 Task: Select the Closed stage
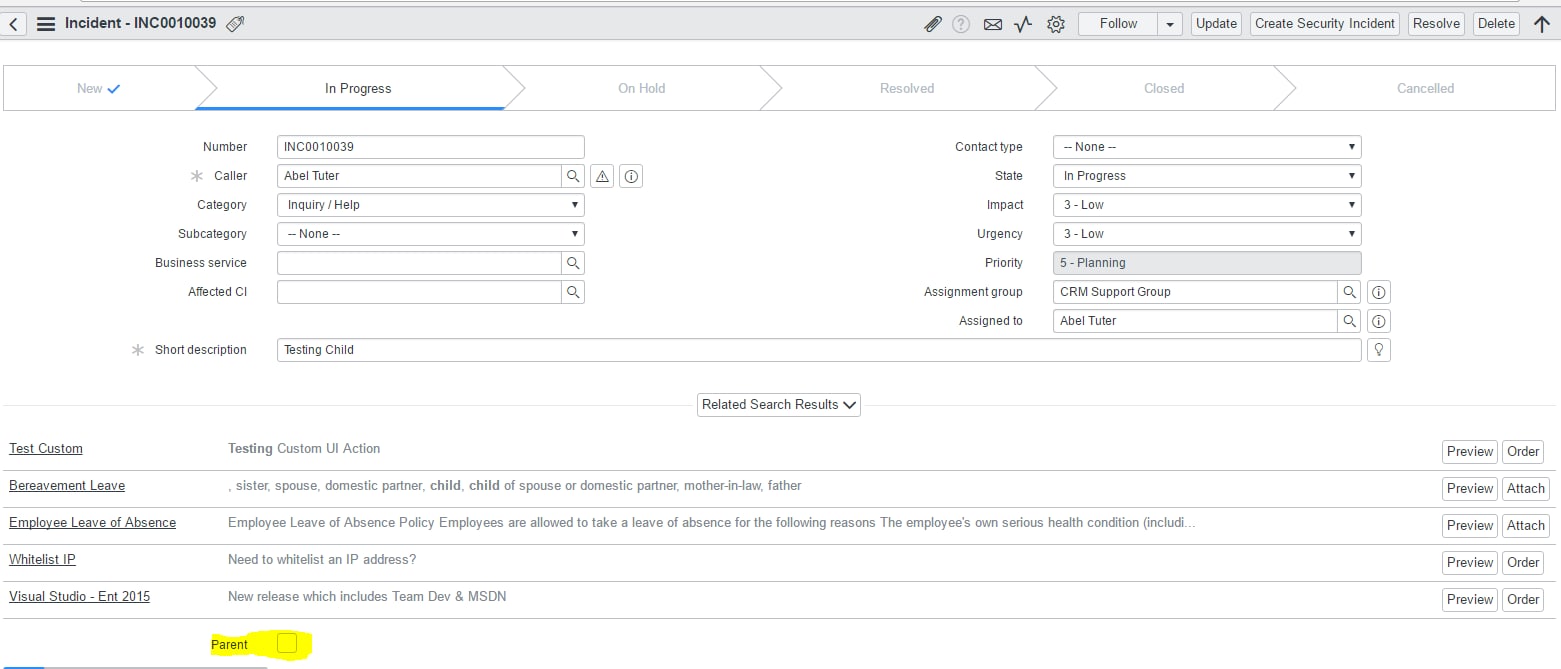[1164, 88]
